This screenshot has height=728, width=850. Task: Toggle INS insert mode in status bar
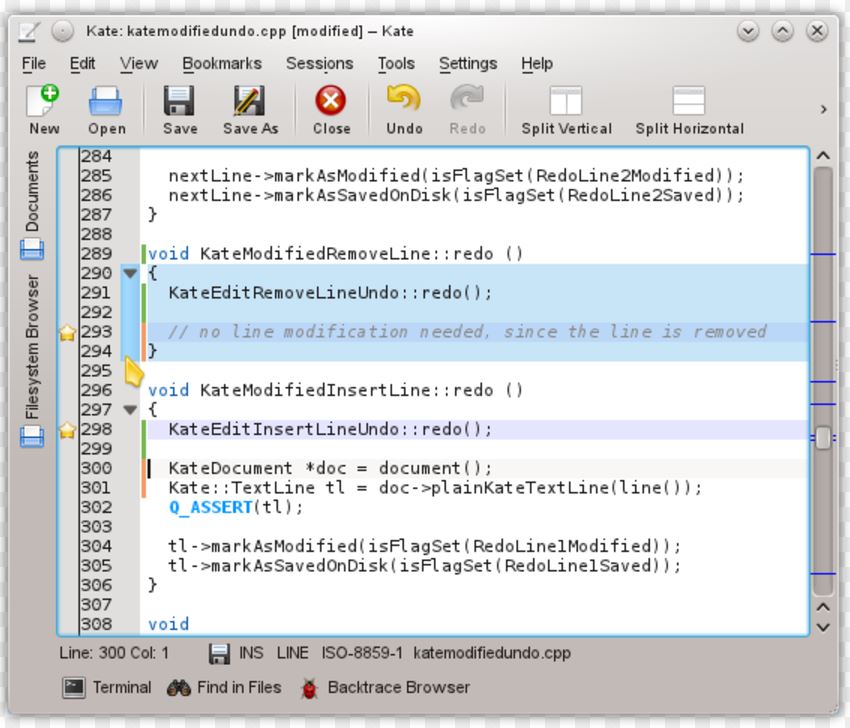(x=251, y=653)
